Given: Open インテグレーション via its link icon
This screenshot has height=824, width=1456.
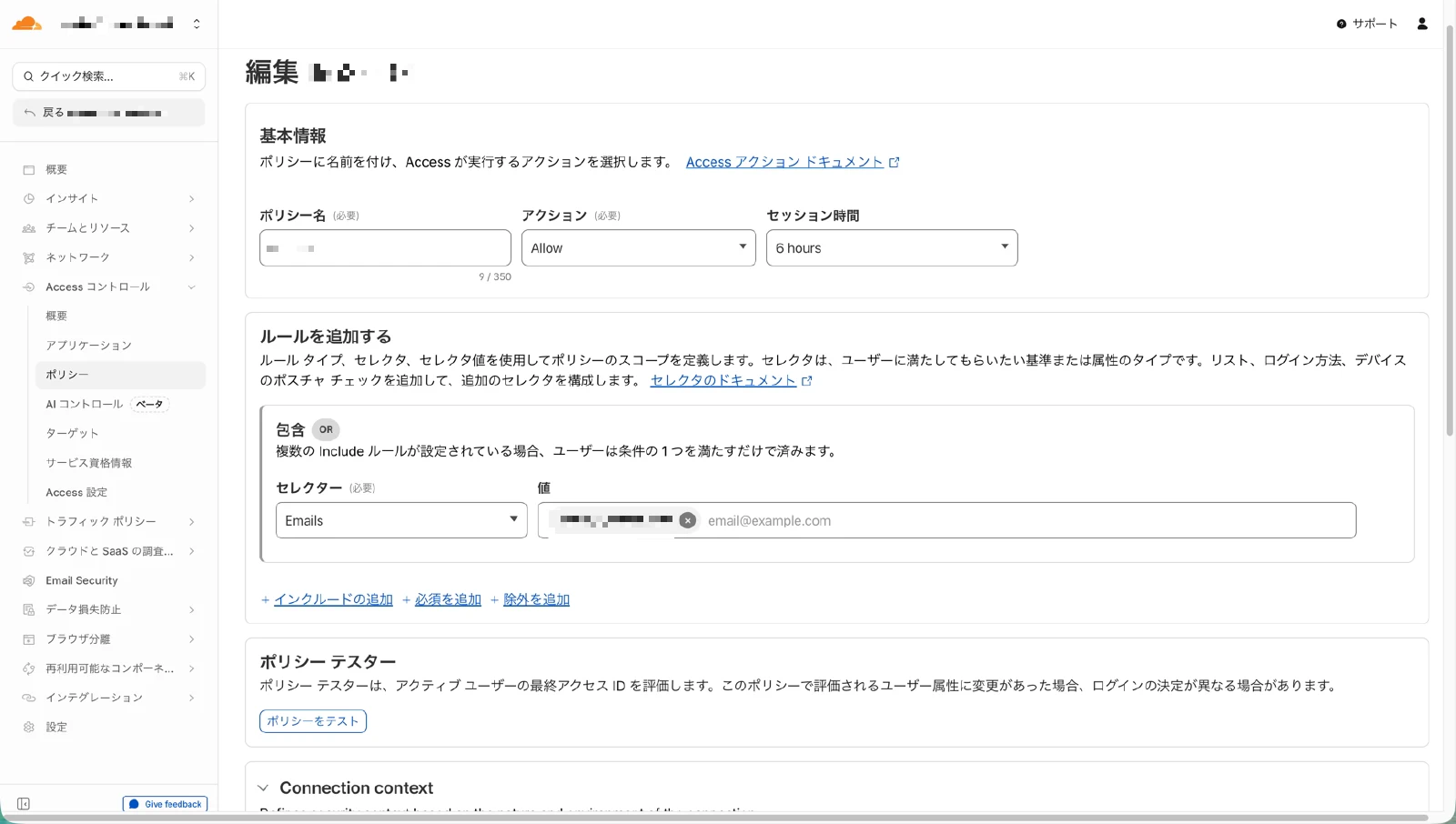Looking at the screenshot, I should click(27, 698).
